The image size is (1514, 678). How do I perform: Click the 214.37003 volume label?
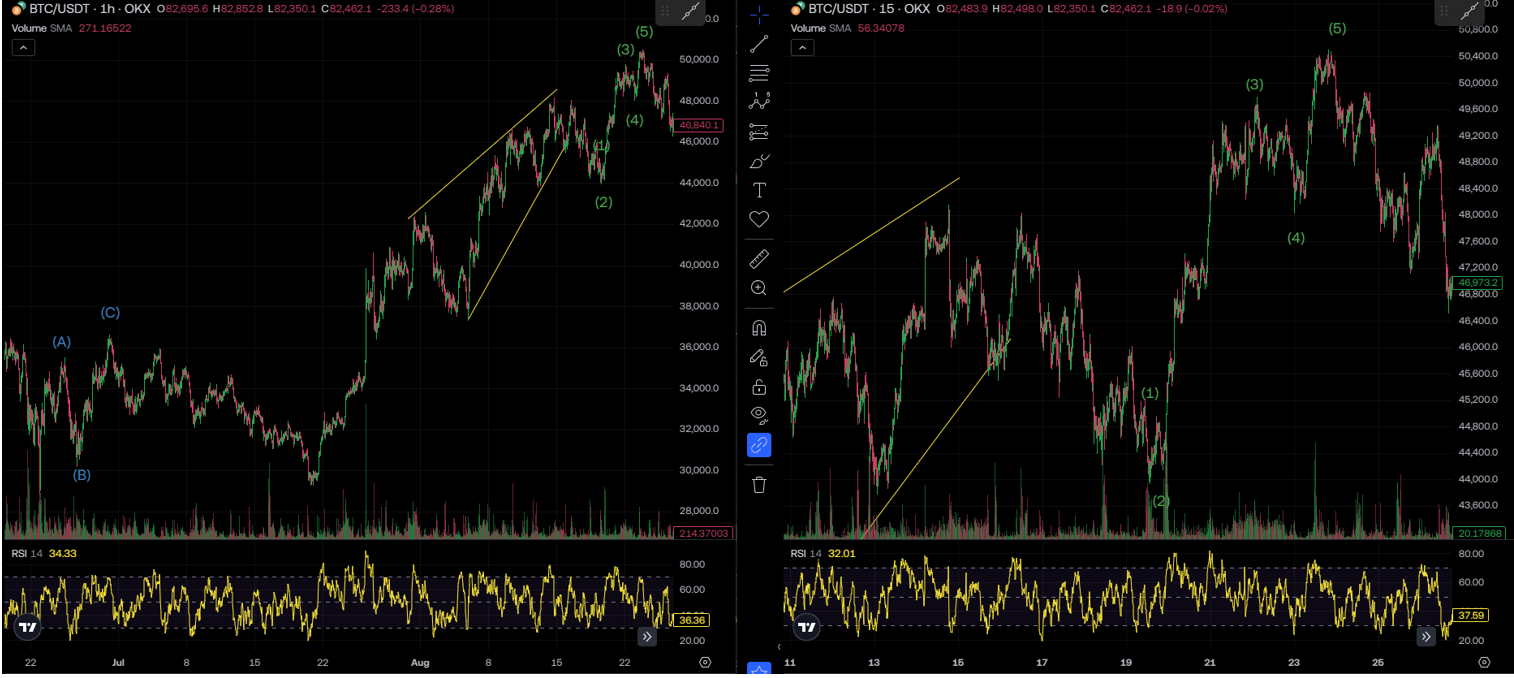coord(703,533)
